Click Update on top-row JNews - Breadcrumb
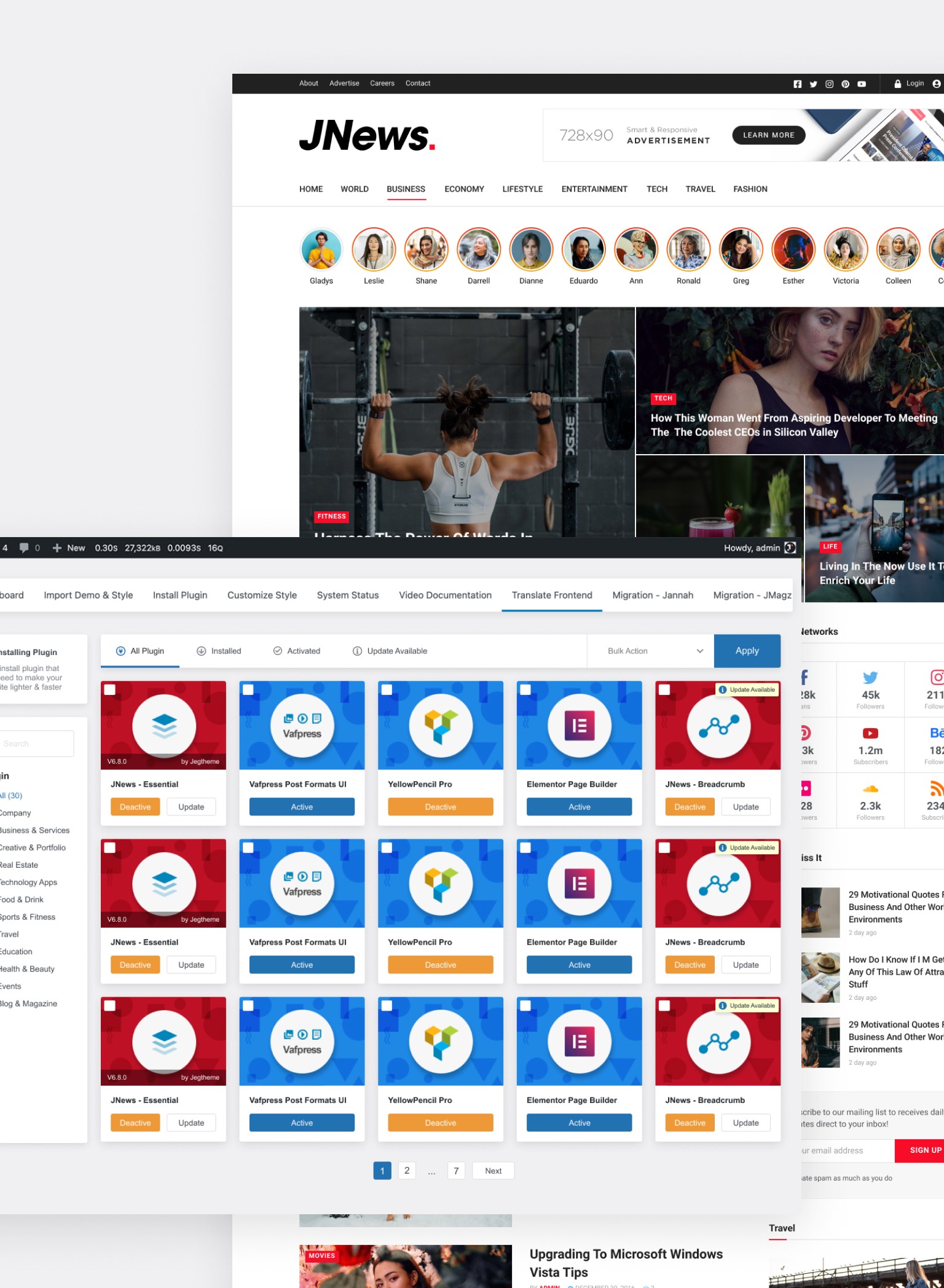944x1288 pixels. point(745,807)
